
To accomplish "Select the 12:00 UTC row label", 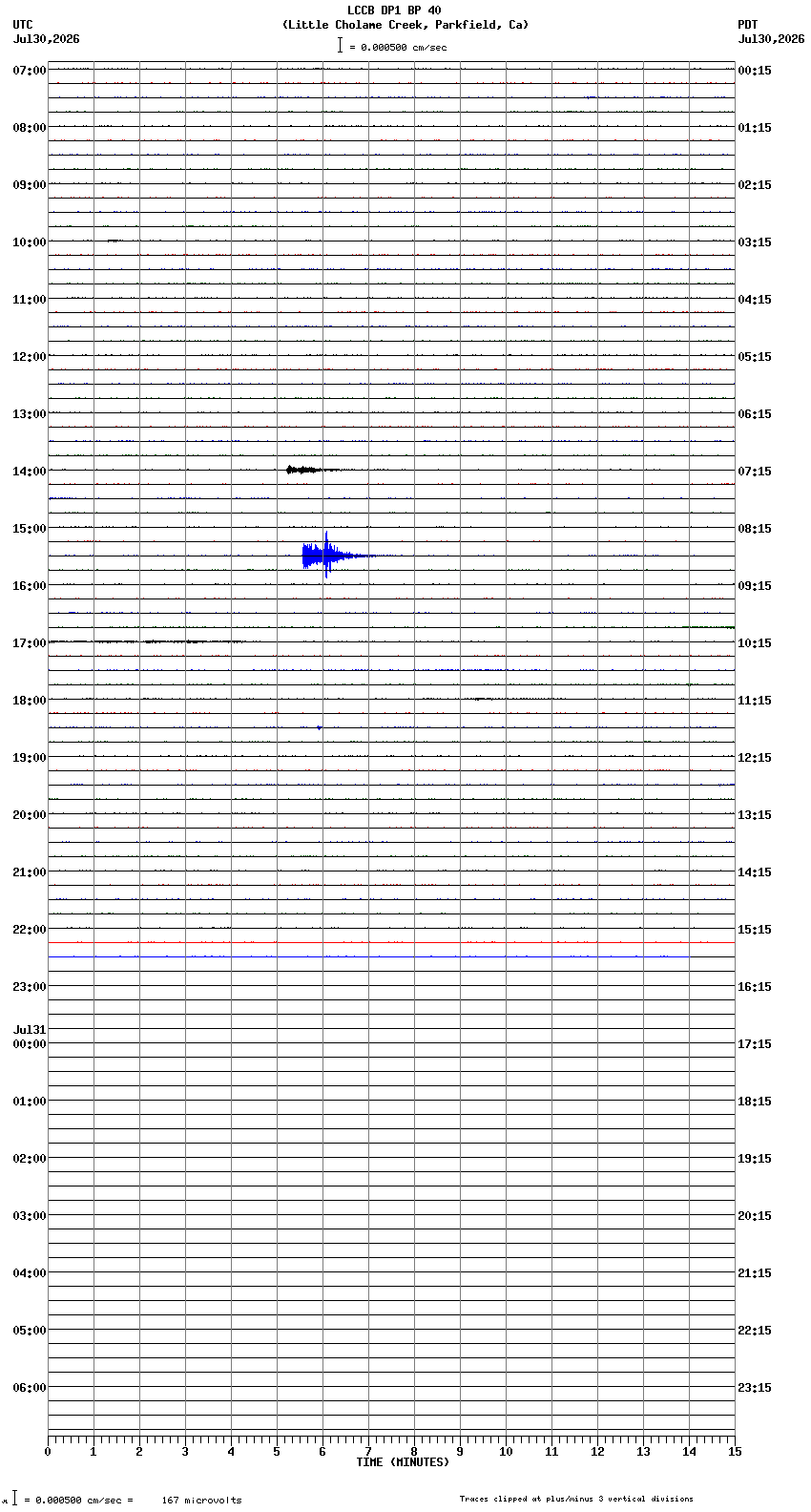I will coord(30,357).
